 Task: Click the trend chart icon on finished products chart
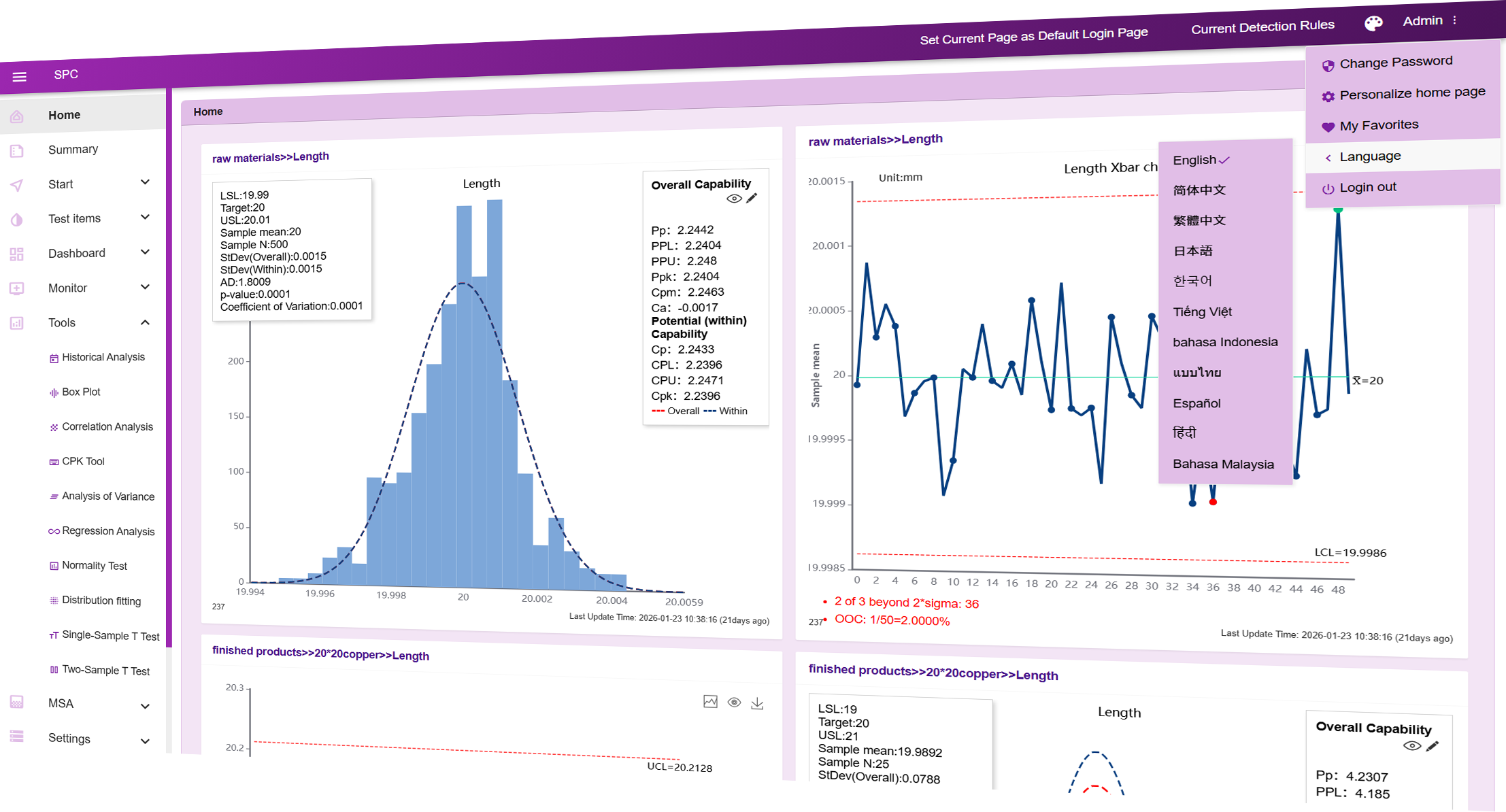pyautogui.click(x=709, y=701)
